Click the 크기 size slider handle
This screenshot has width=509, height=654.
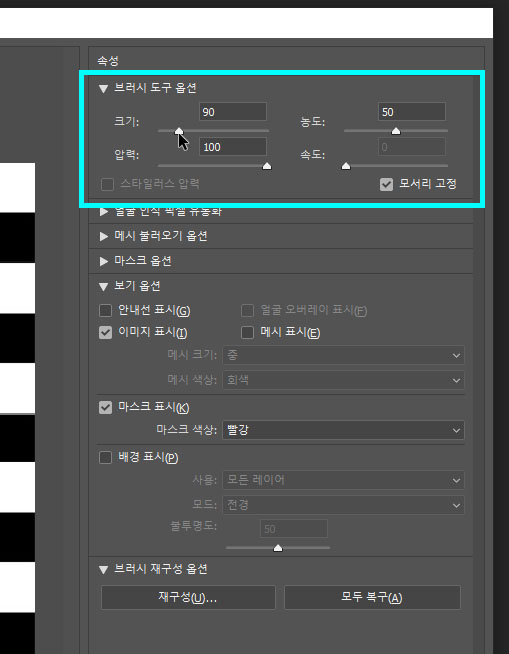pyautogui.click(x=179, y=131)
